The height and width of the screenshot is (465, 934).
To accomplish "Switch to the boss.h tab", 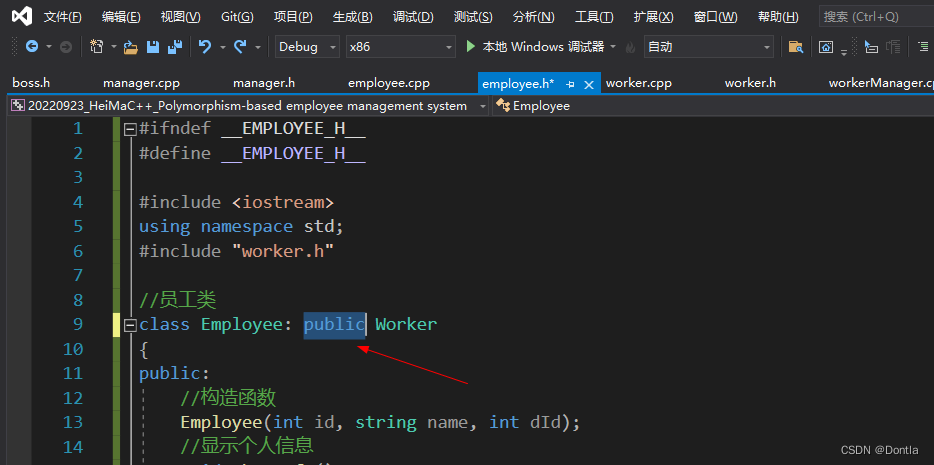I will click(31, 83).
